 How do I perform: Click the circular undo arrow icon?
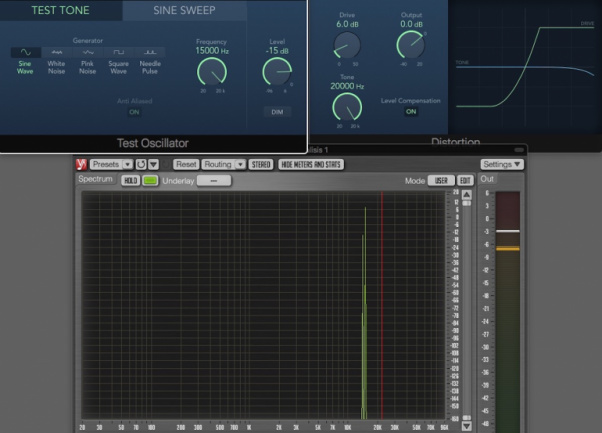141,164
